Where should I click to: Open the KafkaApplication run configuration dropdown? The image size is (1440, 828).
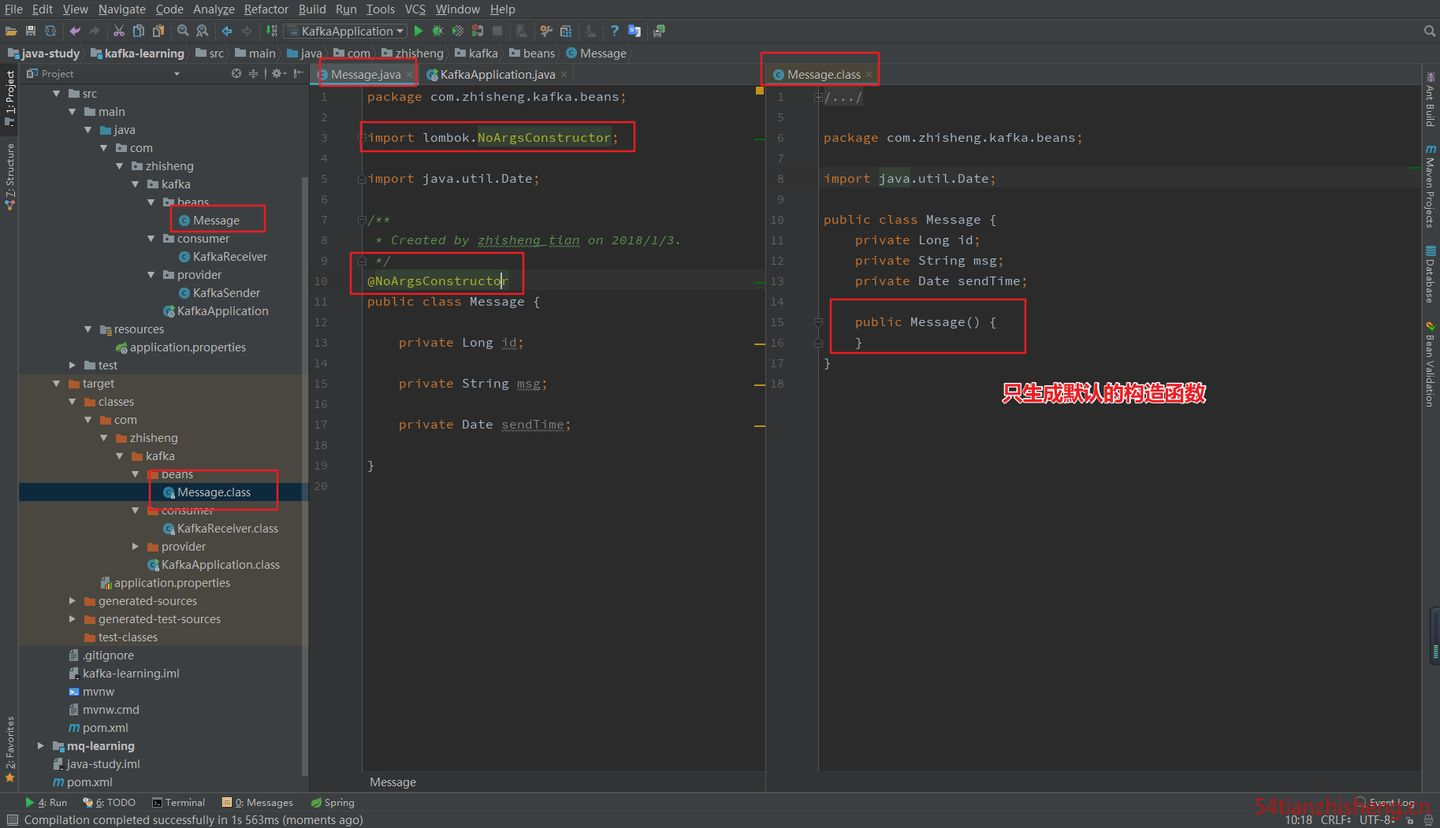[x=345, y=31]
